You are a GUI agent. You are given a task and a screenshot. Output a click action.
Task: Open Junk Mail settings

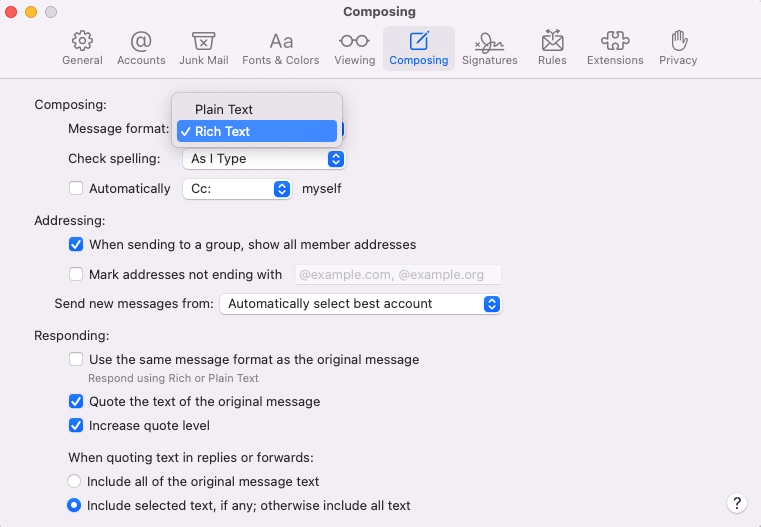[203, 48]
